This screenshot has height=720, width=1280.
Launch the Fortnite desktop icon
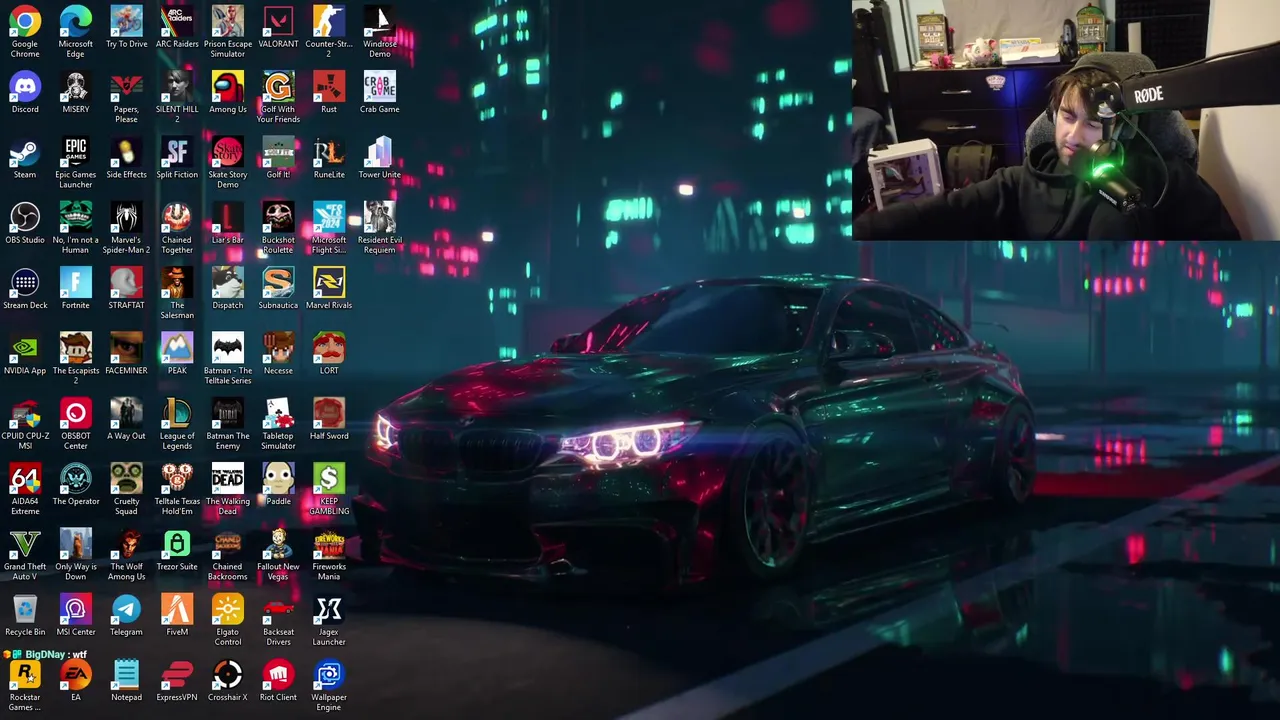(x=76, y=289)
